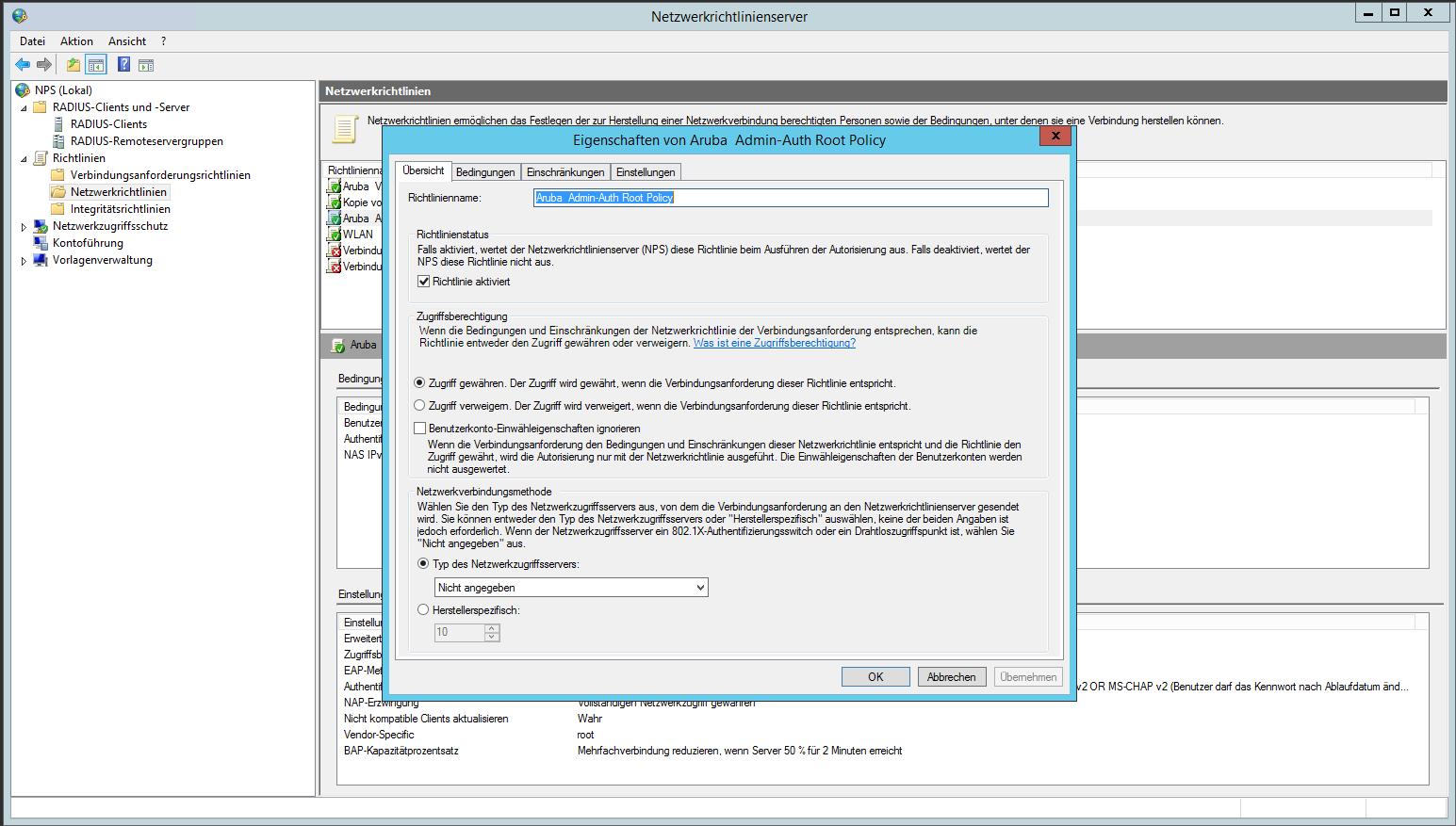Expand the Netzwerkzugriffsschutz tree node
Screen dimensions: 1456x826
pyautogui.click(x=24, y=227)
